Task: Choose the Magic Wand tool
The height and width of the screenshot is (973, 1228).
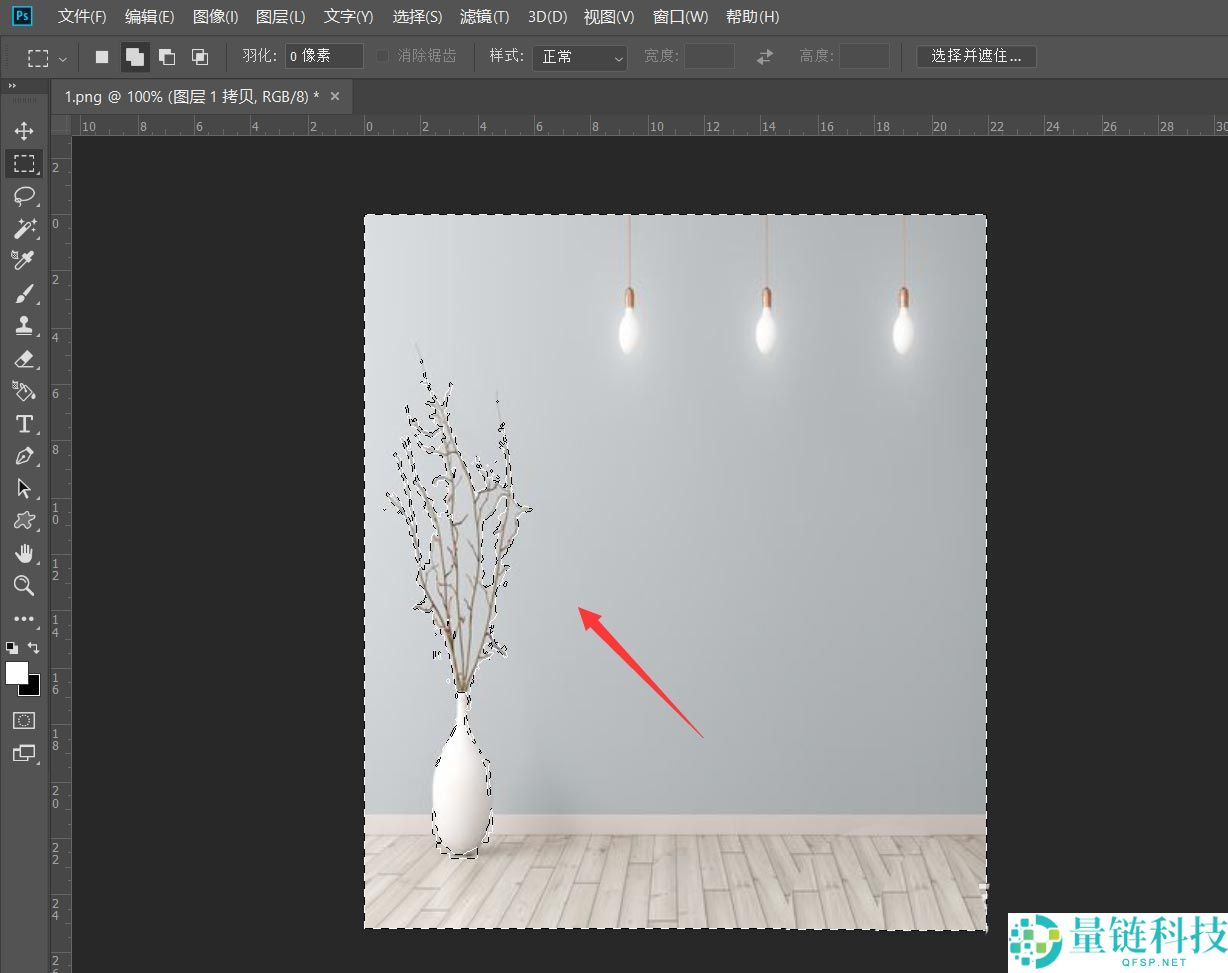Action: [x=24, y=228]
